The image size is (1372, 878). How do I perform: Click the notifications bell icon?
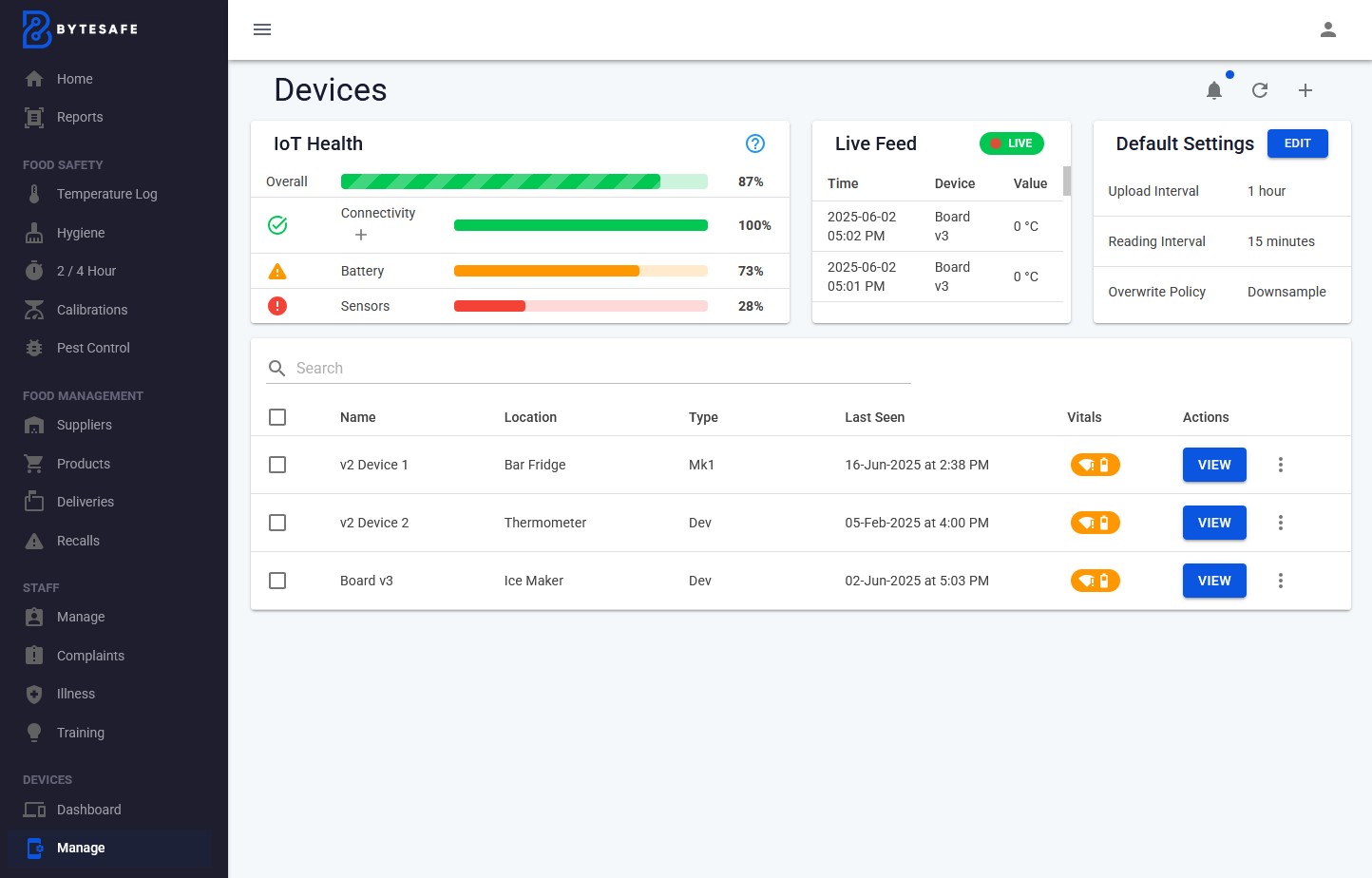[1213, 90]
